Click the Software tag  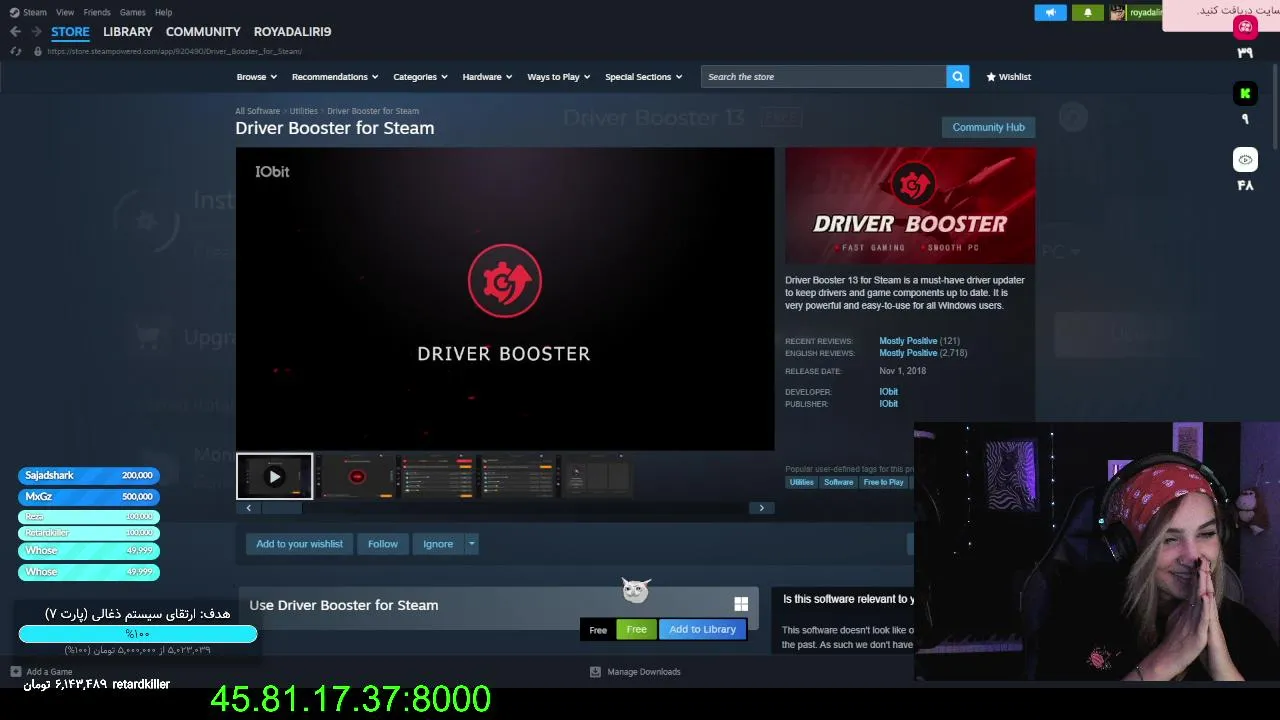click(x=838, y=482)
